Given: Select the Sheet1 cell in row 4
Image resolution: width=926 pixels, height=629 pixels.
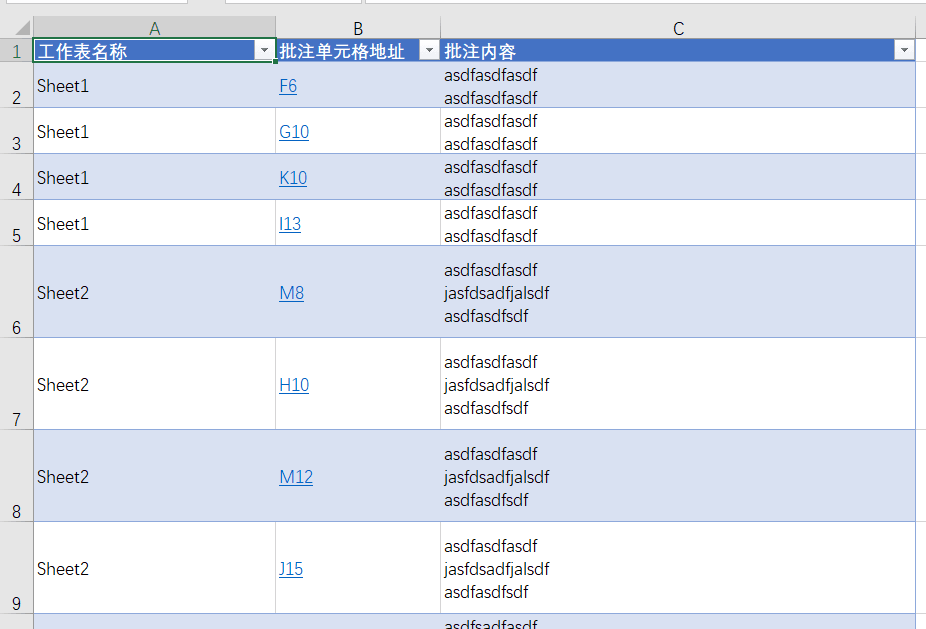Looking at the screenshot, I should [155, 177].
